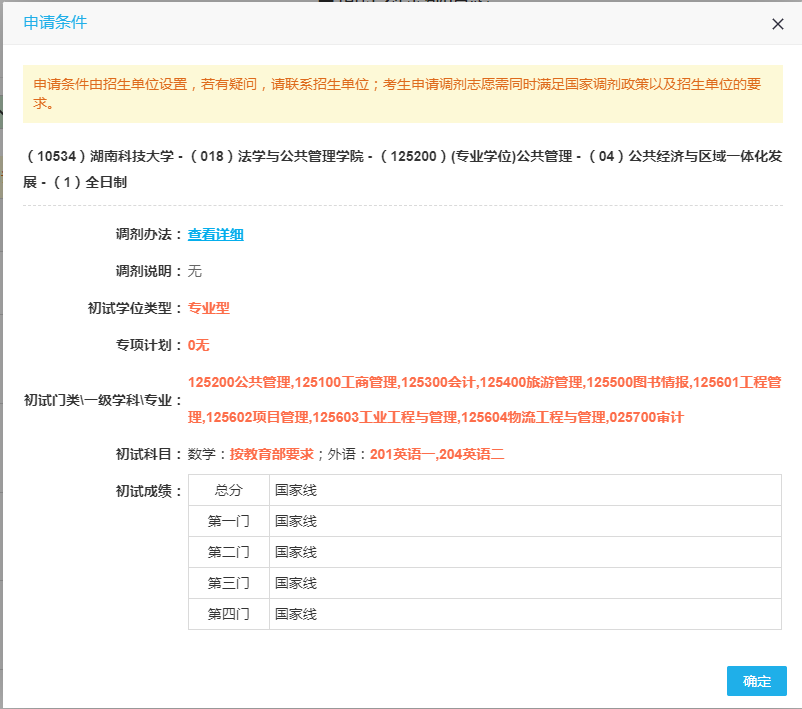Open the 查看详细 link for 调剂办法
The image size is (802, 709).
[215, 234]
